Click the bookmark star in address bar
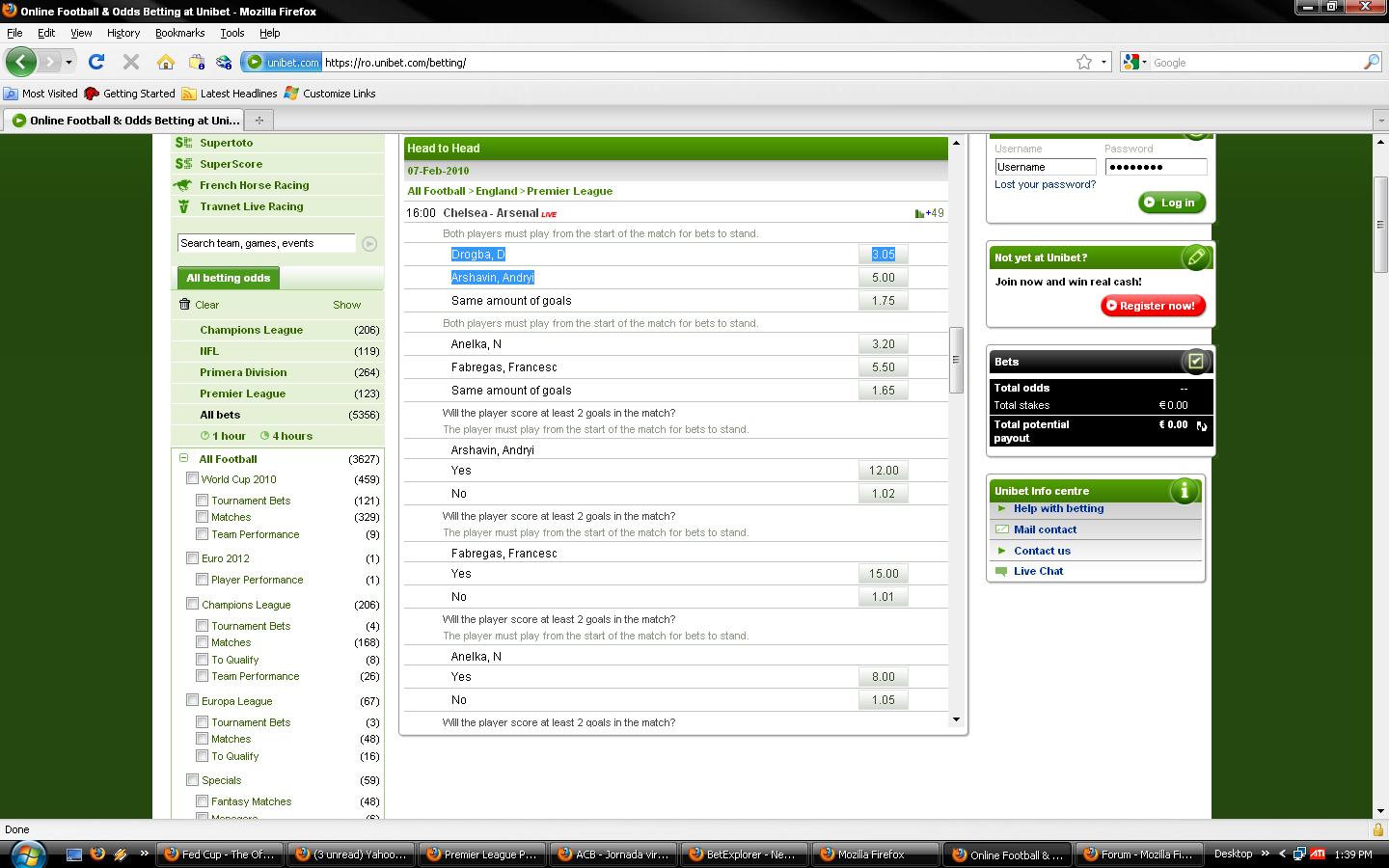The image size is (1389, 868). coord(1084,62)
